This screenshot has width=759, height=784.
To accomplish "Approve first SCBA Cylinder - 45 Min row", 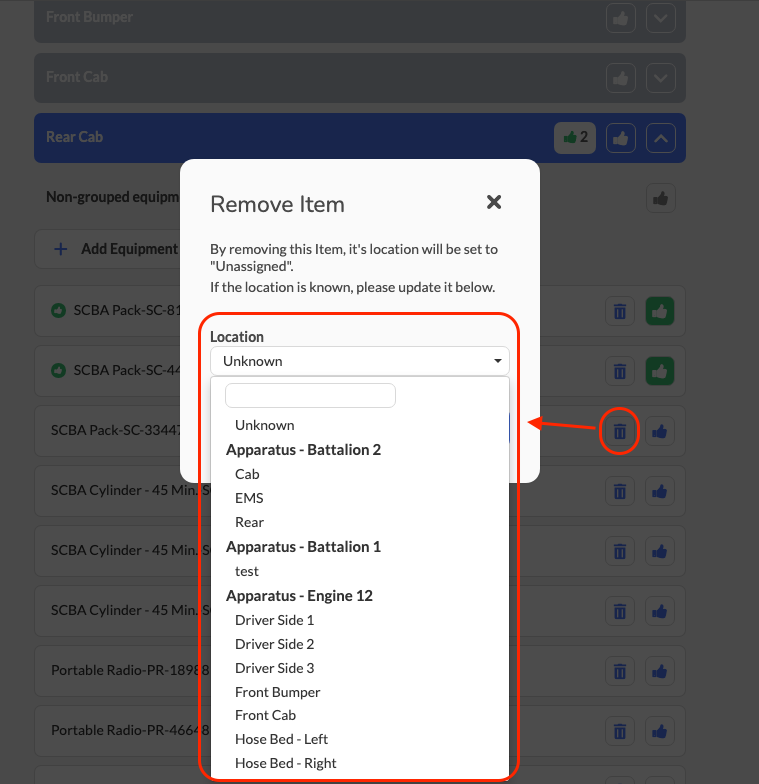I will tap(660, 492).
